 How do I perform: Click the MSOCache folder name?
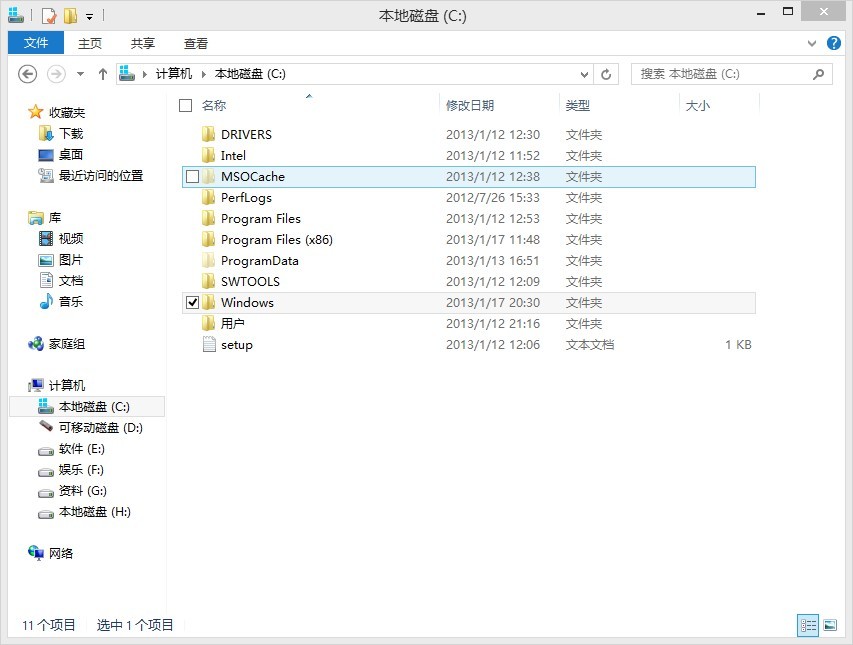click(x=253, y=177)
